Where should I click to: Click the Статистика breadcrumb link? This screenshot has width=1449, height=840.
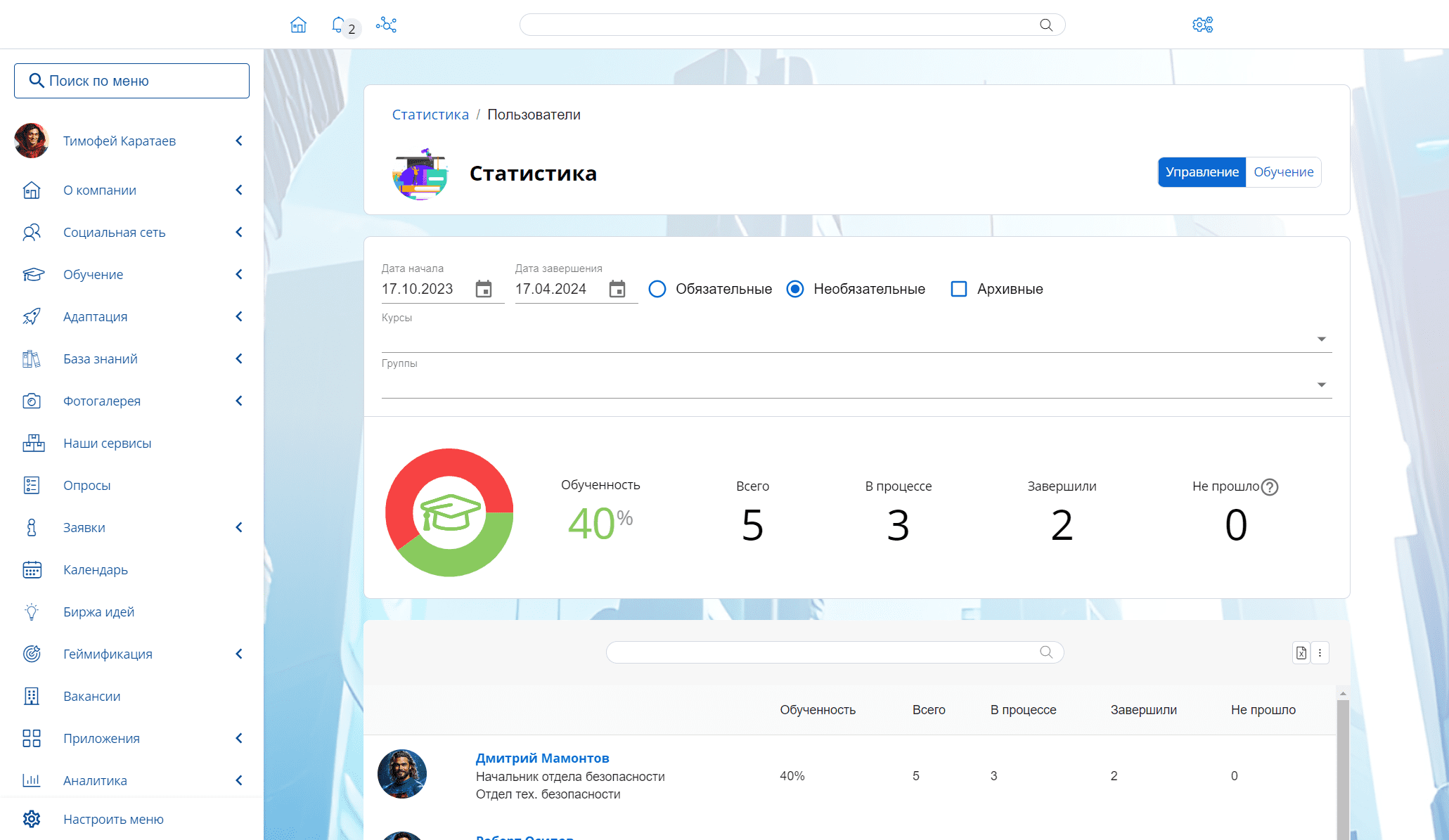coord(430,115)
